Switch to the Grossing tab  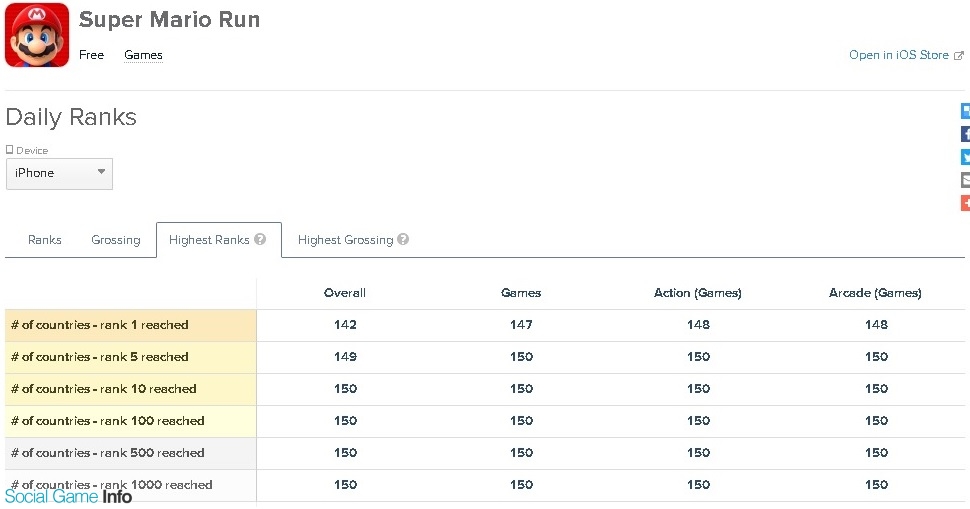tap(116, 240)
